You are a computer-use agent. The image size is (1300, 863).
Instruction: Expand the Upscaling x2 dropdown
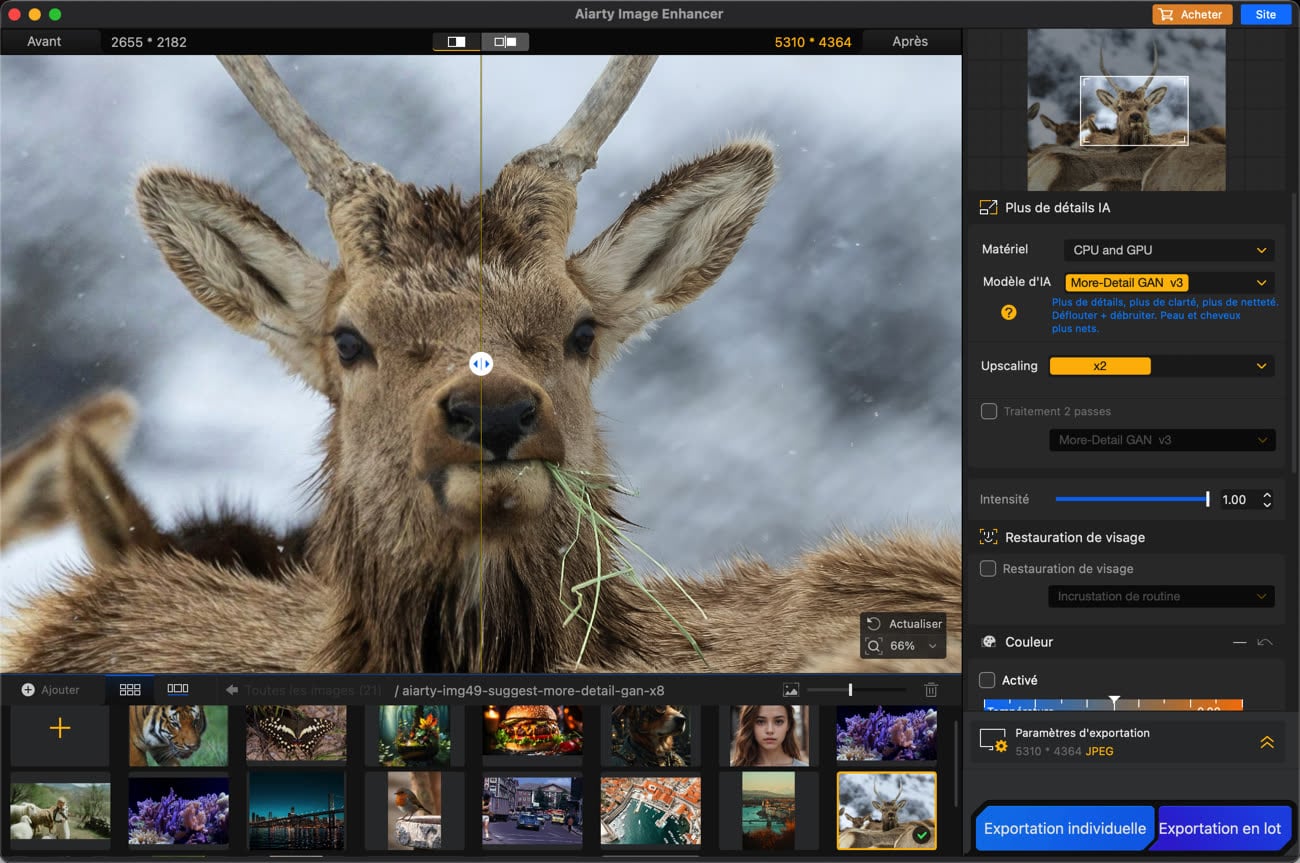[x=1161, y=366]
